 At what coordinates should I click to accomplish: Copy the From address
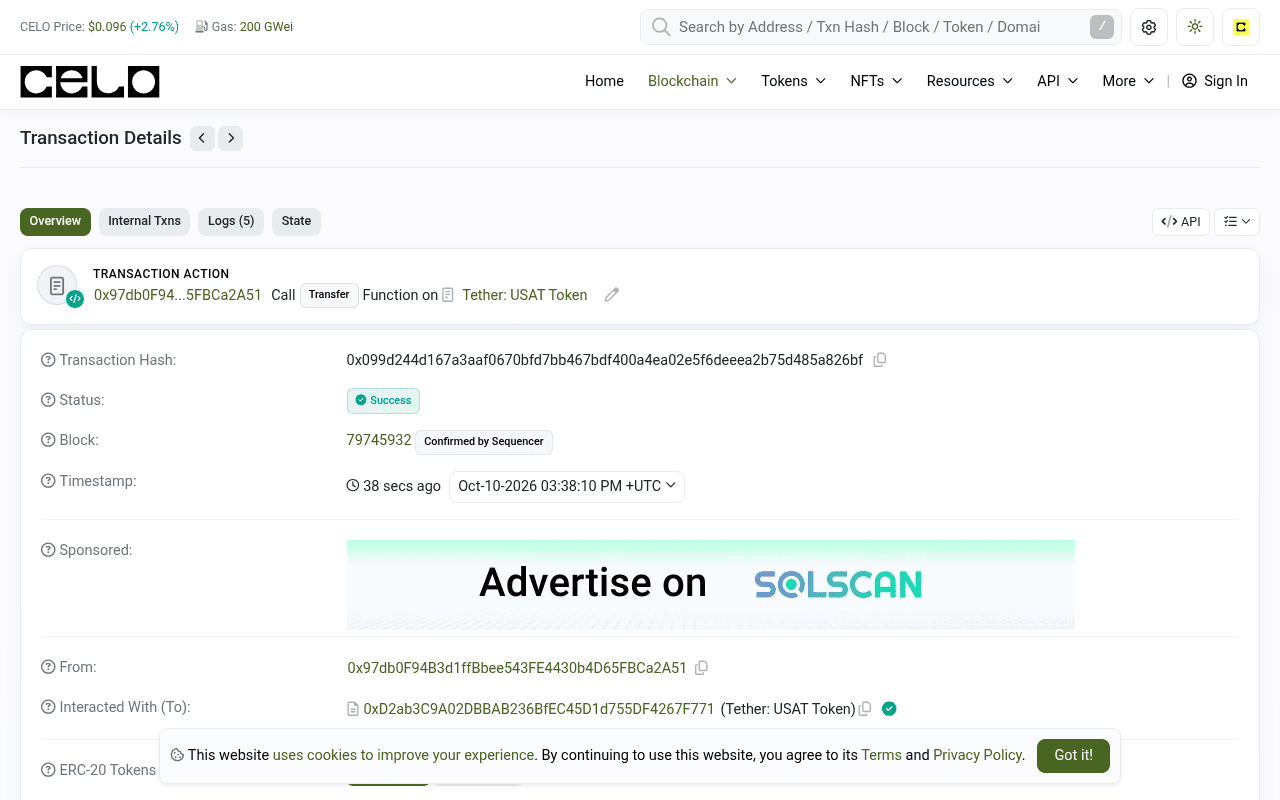click(x=702, y=668)
